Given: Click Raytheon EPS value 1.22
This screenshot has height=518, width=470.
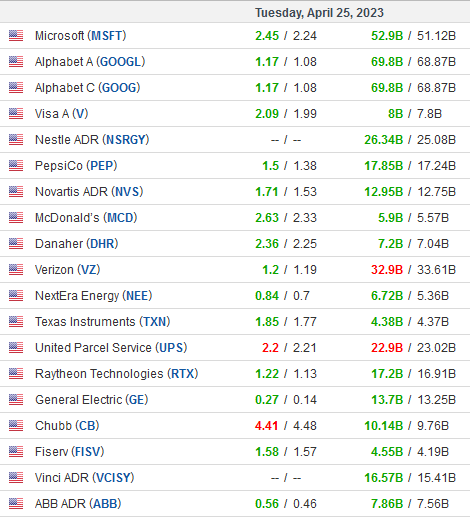Looking at the screenshot, I should [267, 374].
